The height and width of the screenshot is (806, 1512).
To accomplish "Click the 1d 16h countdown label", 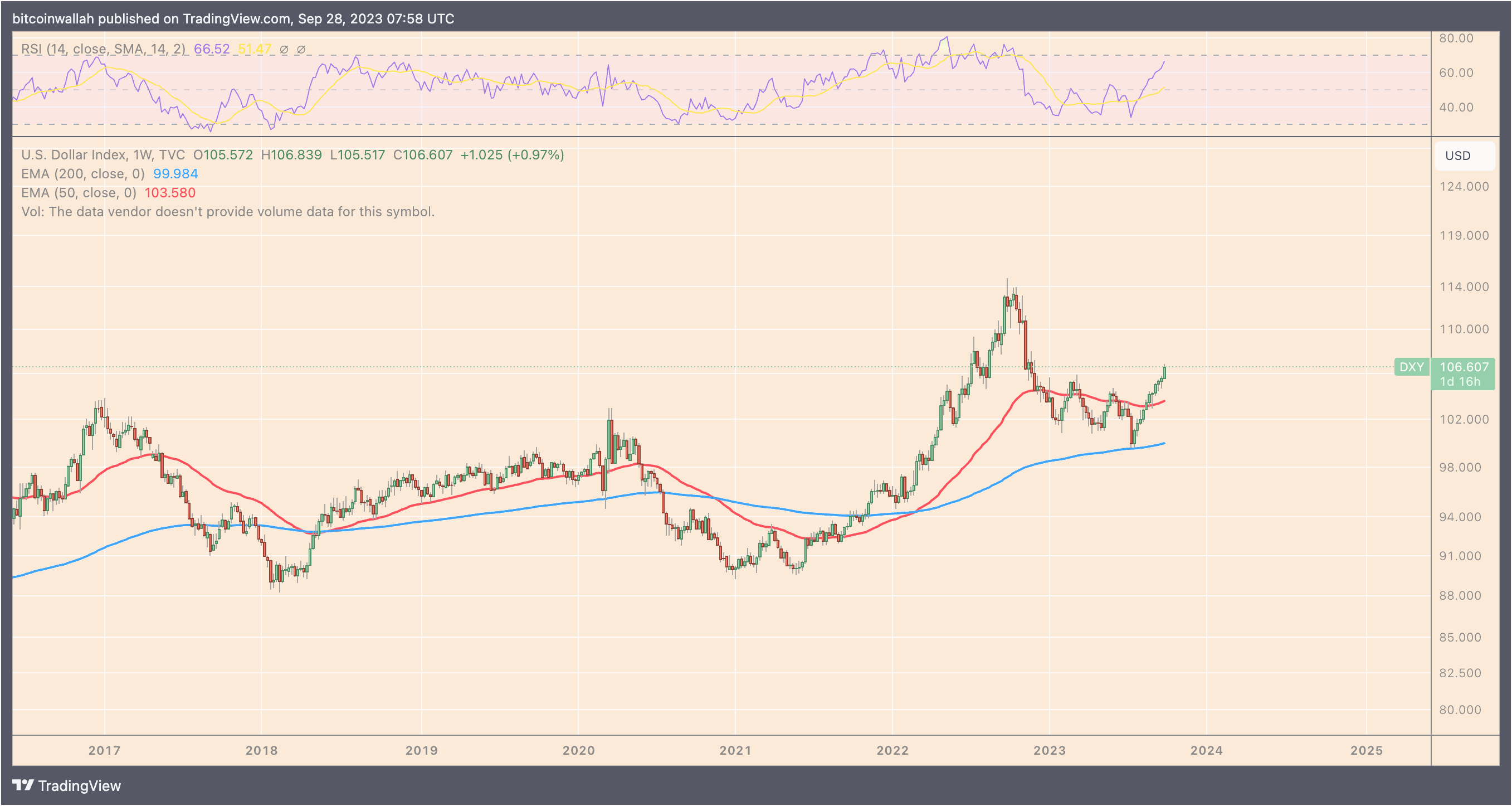I will coord(1460,381).
